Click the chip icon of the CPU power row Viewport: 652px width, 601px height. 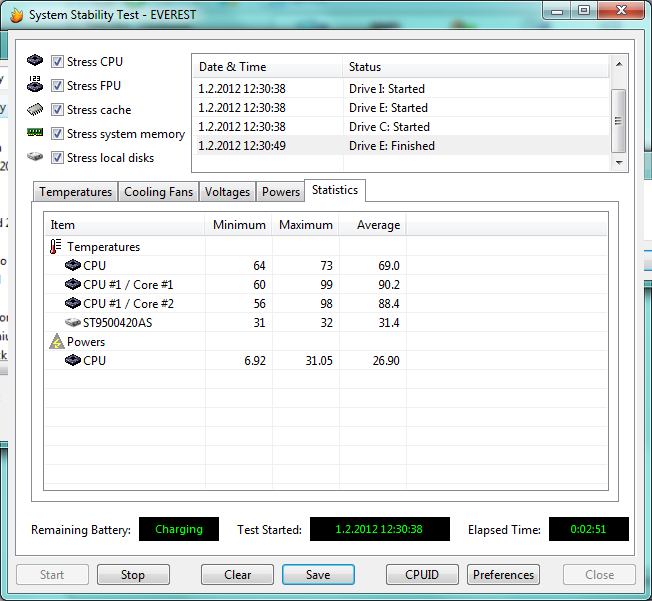coord(73,360)
